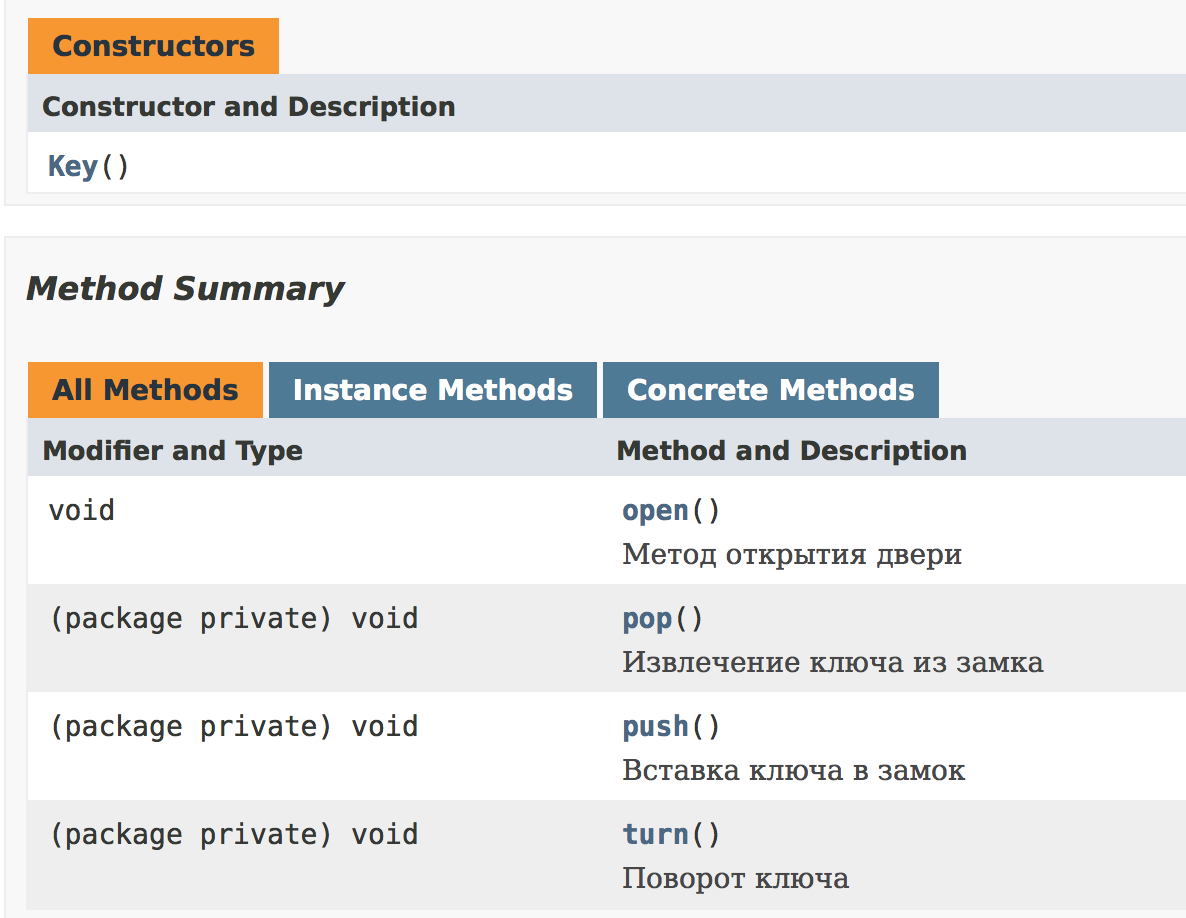
Task: Click the description 'Извлечение ключа из замка'
Action: [x=833, y=662]
